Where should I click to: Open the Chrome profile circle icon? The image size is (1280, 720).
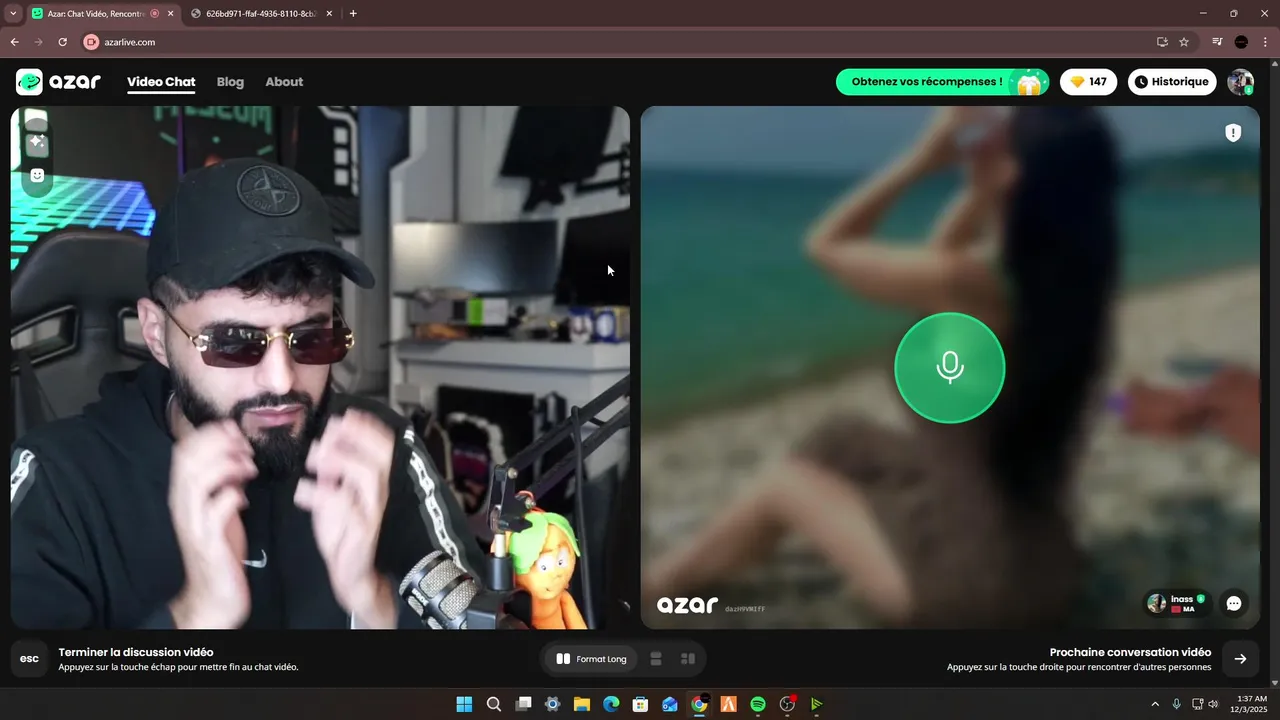(x=1241, y=42)
